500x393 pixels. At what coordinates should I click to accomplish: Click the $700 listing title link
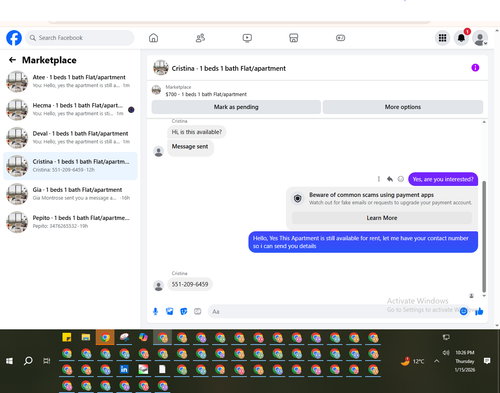pos(206,94)
